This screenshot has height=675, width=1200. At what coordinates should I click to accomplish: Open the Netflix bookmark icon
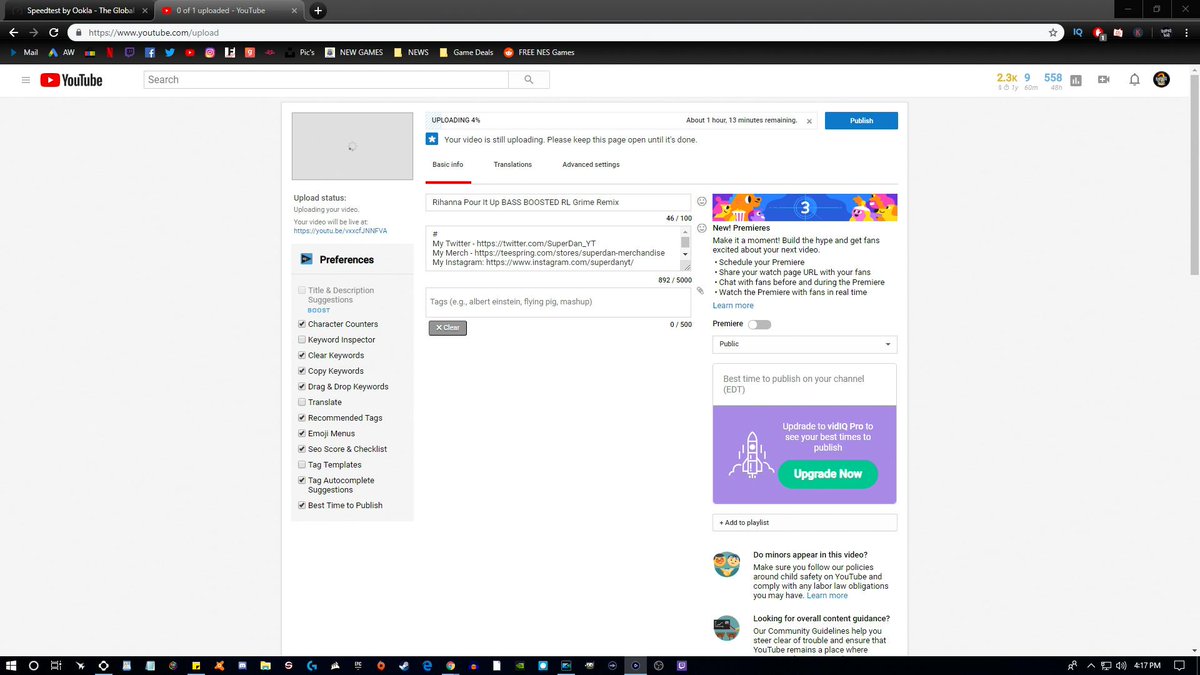pyautogui.click(x=110, y=52)
